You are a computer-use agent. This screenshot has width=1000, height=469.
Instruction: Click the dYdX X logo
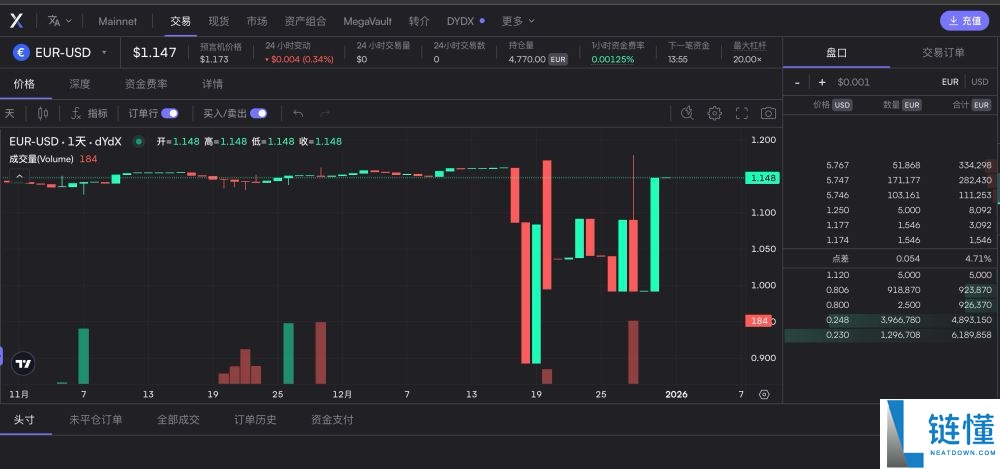[17, 20]
